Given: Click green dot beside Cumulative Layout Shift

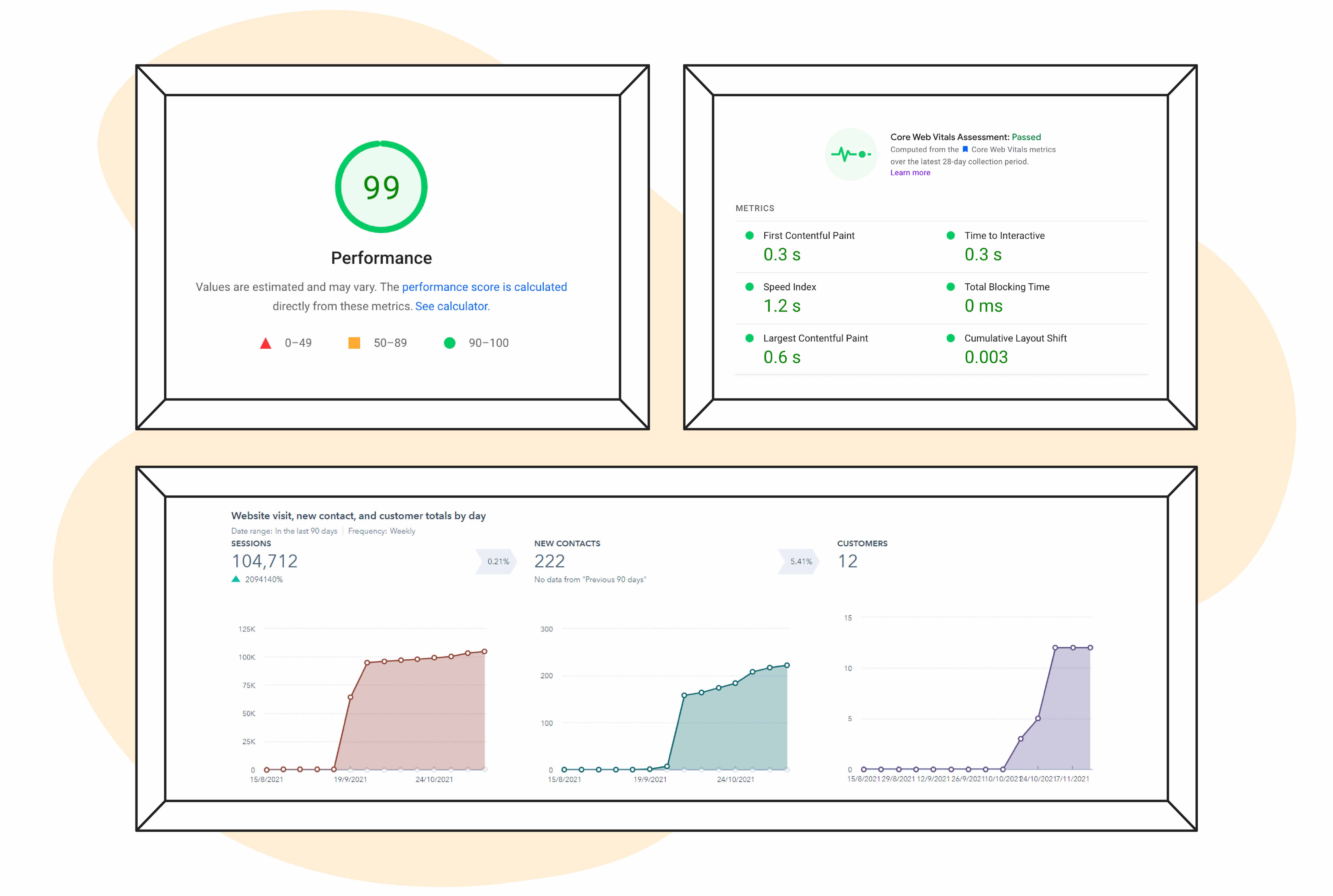Looking at the screenshot, I should (x=951, y=338).
